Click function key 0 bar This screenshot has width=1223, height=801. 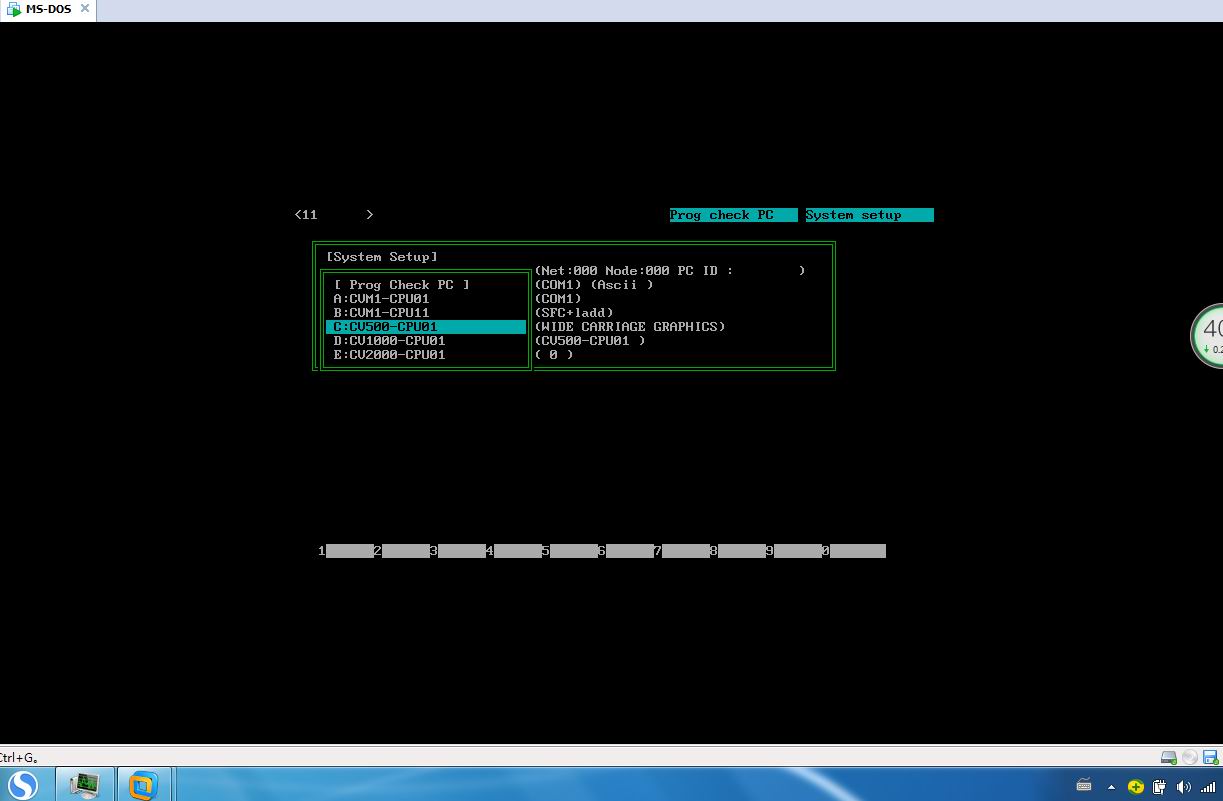click(x=858, y=551)
